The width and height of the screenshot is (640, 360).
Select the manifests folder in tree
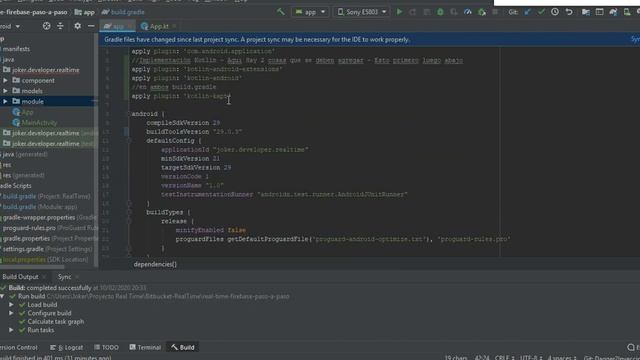(x=16, y=49)
